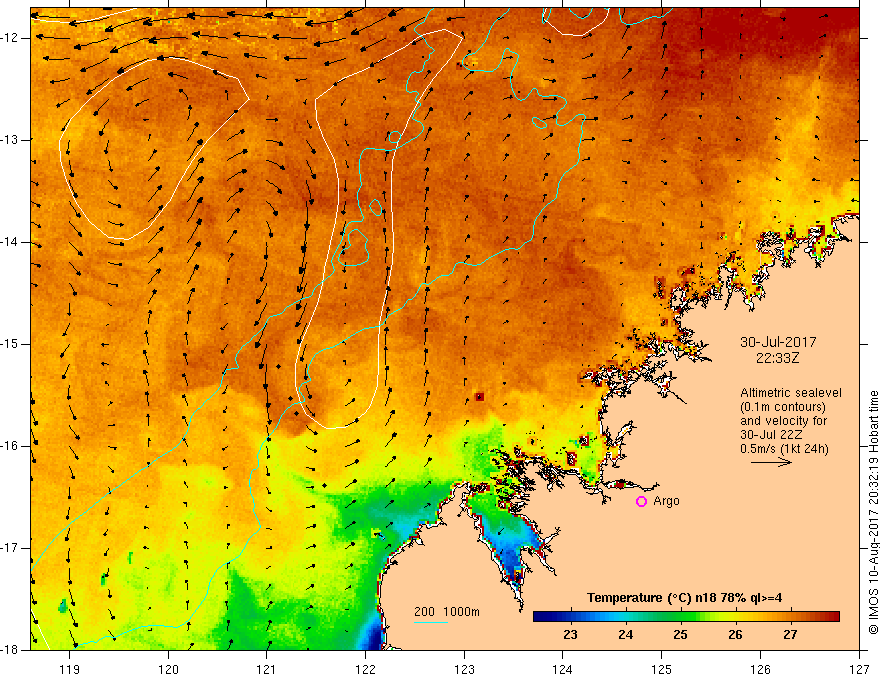The width and height of the screenshot is (880, 680).
Task: Click the 30-Jul-2017 date label
Action: [778, 342]
